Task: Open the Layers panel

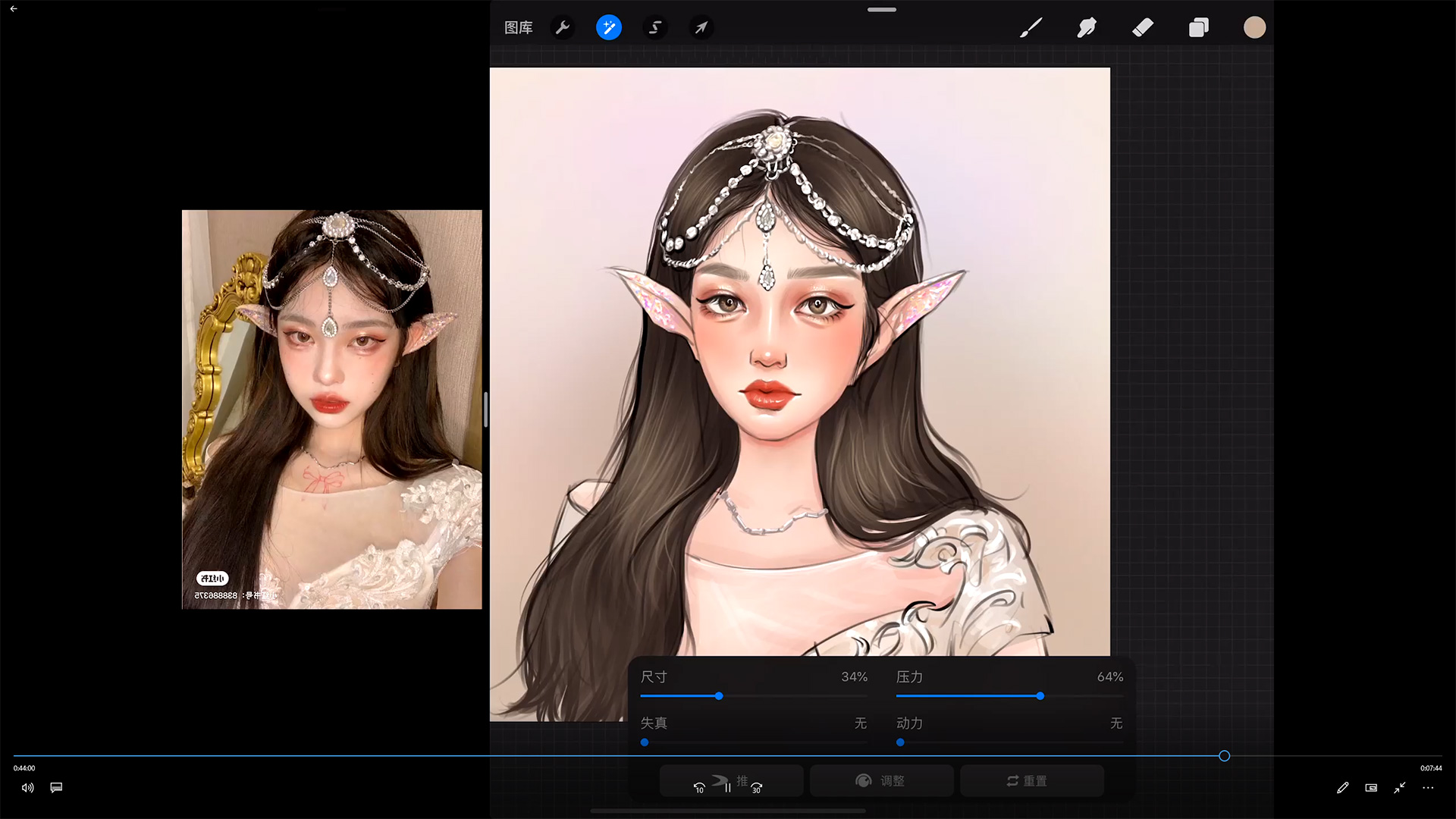Action: [x=1198, y=28]
